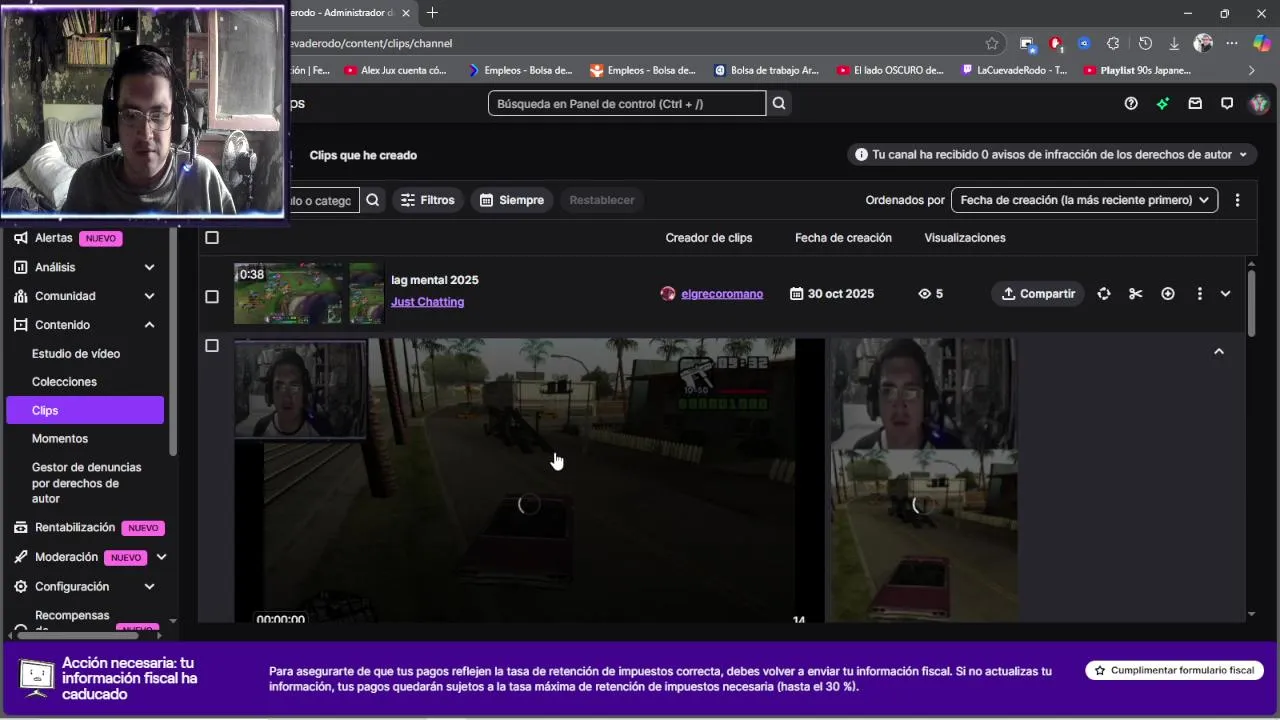Open Alertas in the sidebar

54,238
